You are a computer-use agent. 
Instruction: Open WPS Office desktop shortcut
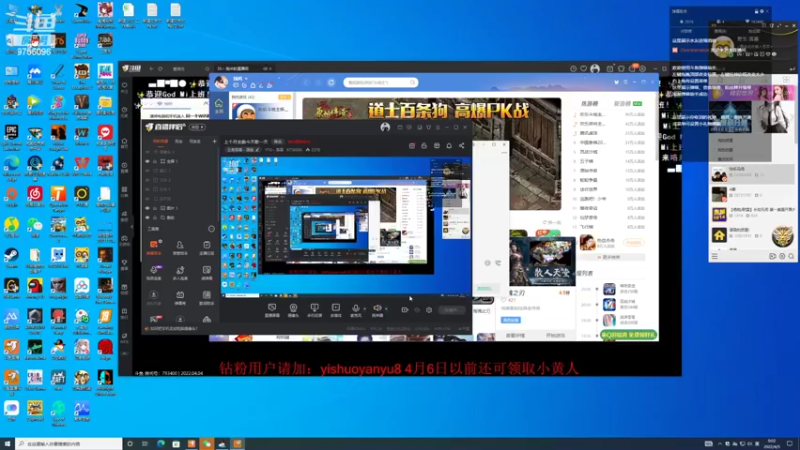click(81, 167)
